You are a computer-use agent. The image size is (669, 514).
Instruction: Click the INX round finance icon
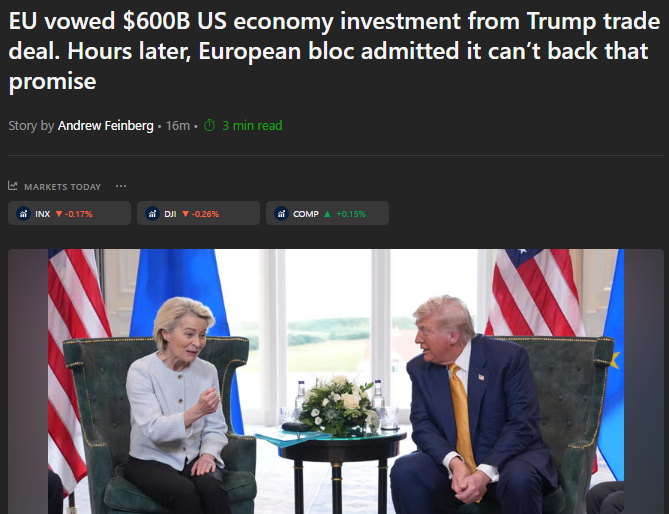coord(23,213)
